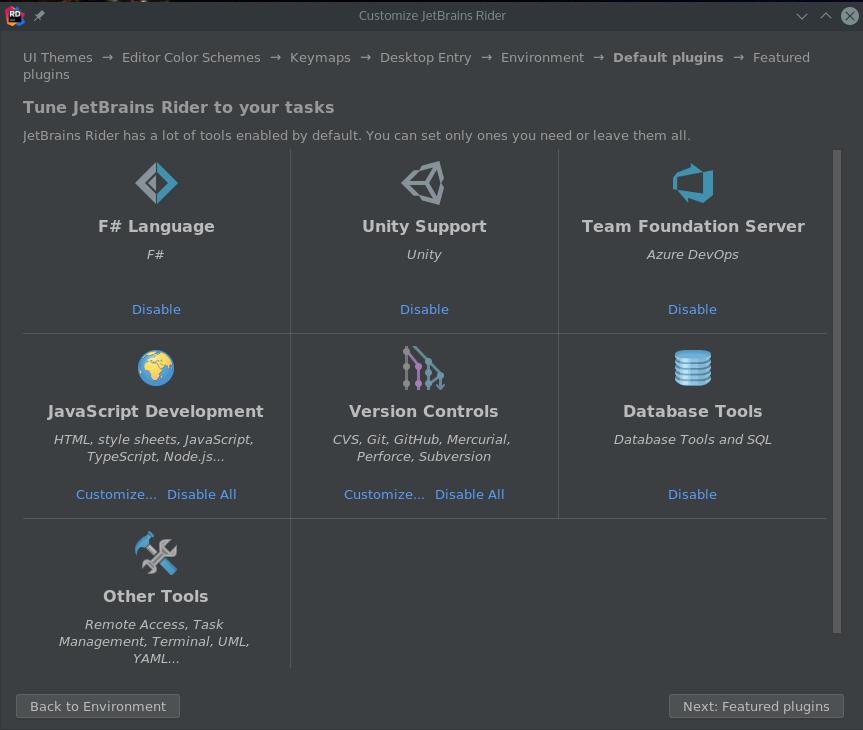This screenshot has height=730, width=863.
Task: Click the Desktop Entry breadcrumb step
Action: tap(425, 58)
